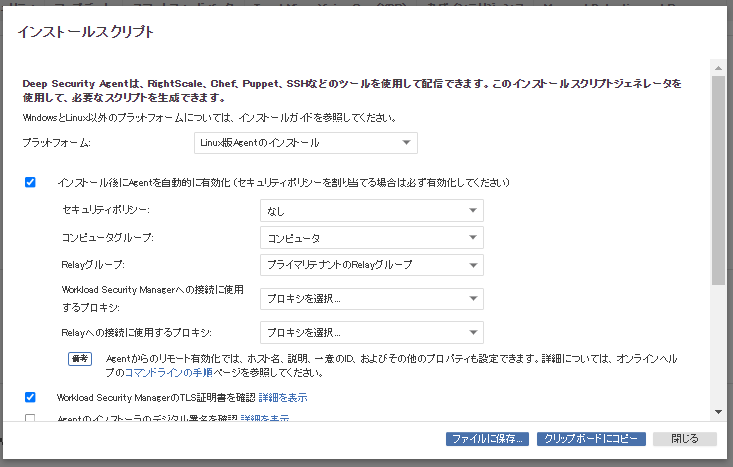Open the セキュリティポリシー dropdown
Image resolution: width=733 pixels, height=467 pixels.
click(x=372, y=211)
